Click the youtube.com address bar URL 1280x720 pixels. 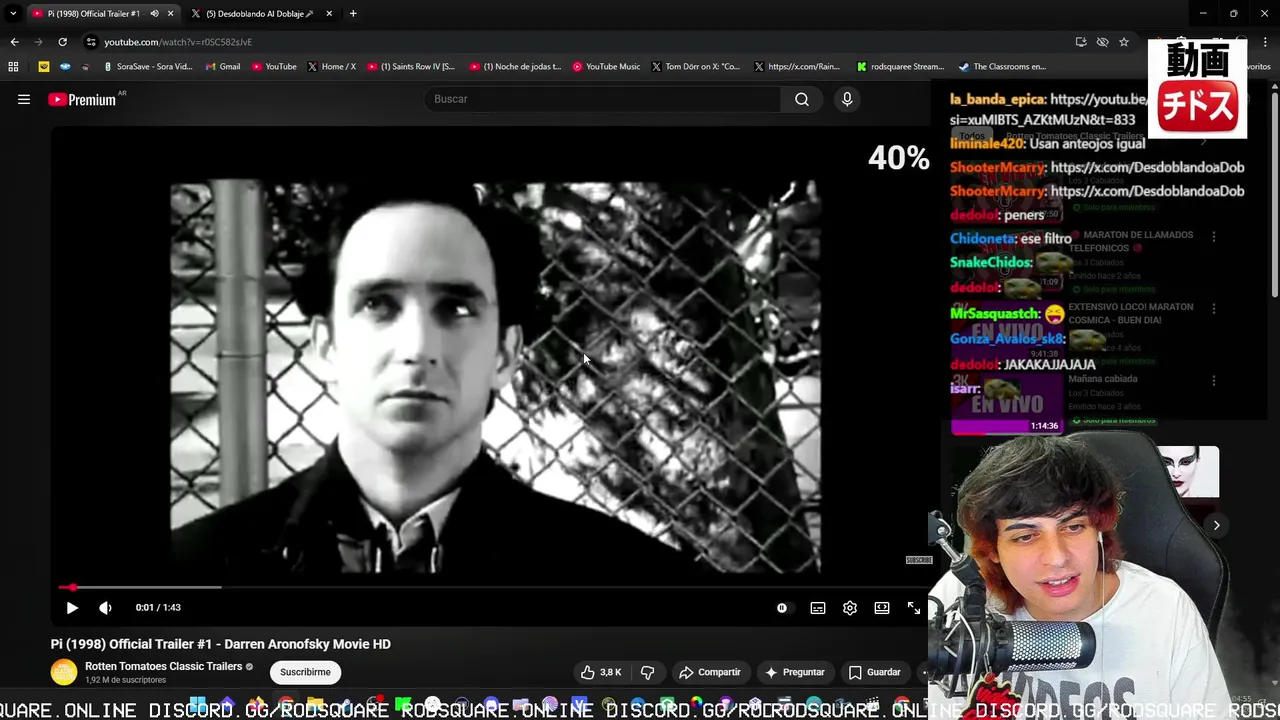coord(178,42)
